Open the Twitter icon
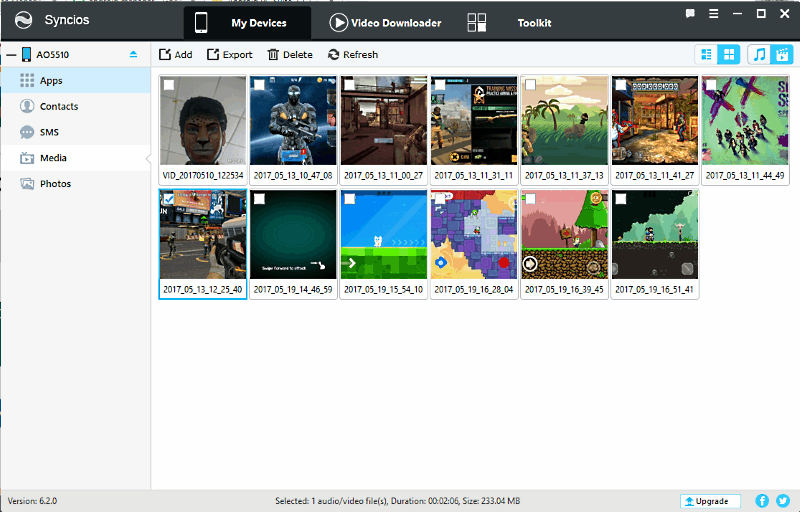The width and height of the screenshot is (800, 512). coord(783,501)
